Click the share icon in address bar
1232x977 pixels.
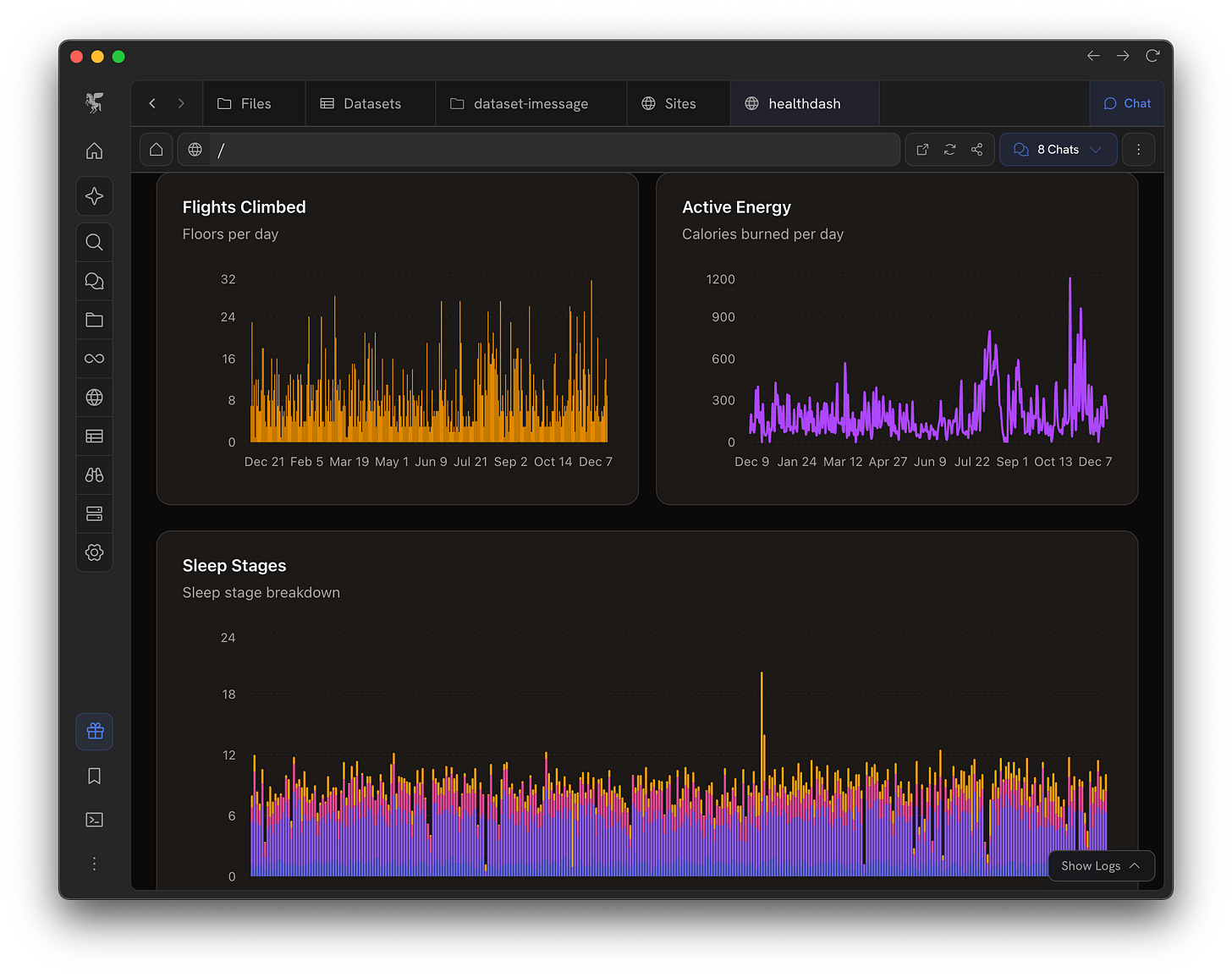tap(976, 150)
